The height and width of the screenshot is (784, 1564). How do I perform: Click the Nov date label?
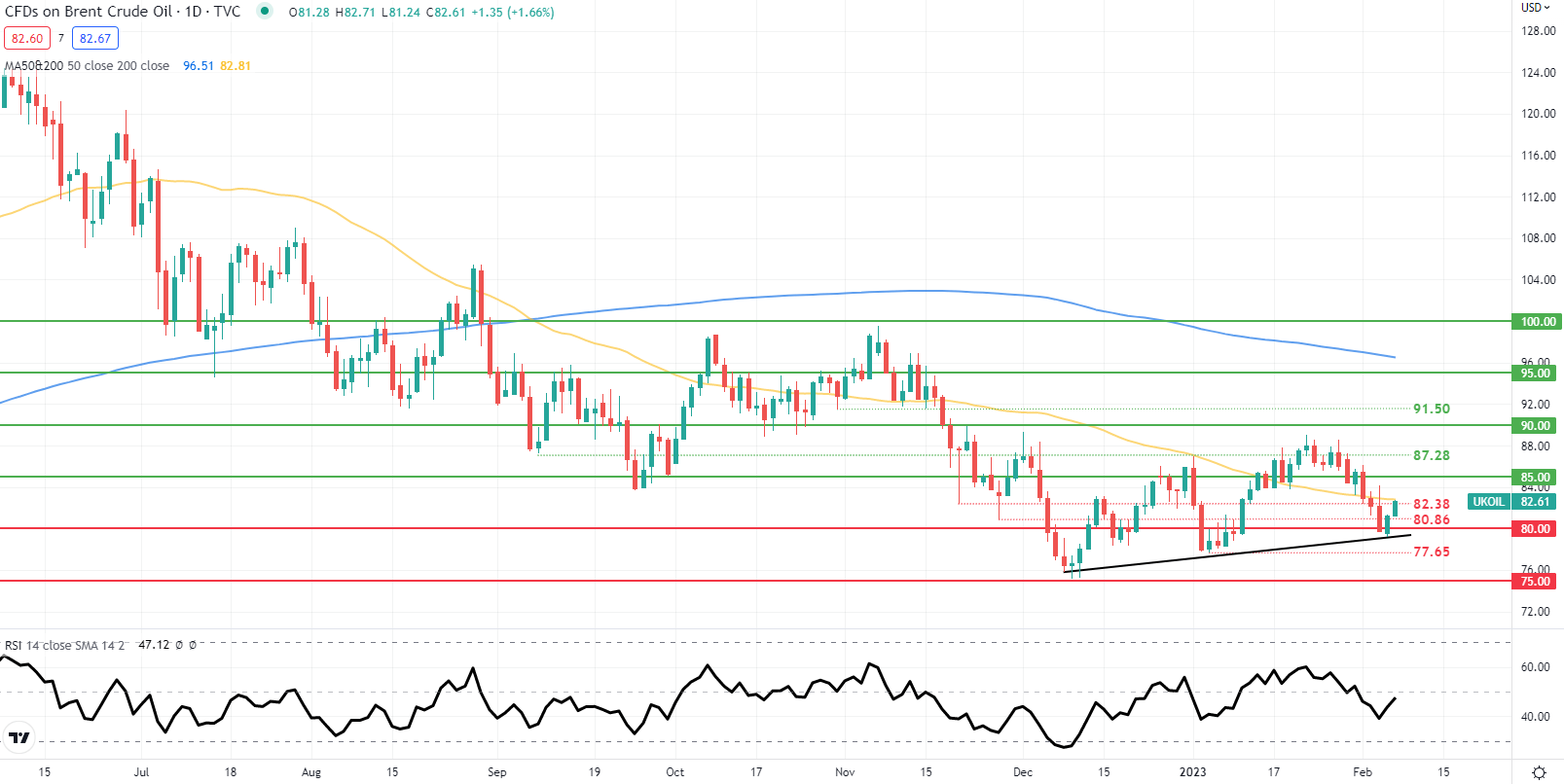tap(845, 772)
